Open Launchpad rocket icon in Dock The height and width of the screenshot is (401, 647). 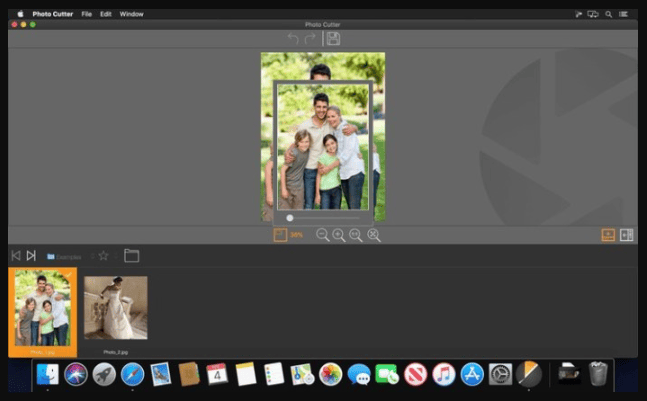(x=104, y=374)
